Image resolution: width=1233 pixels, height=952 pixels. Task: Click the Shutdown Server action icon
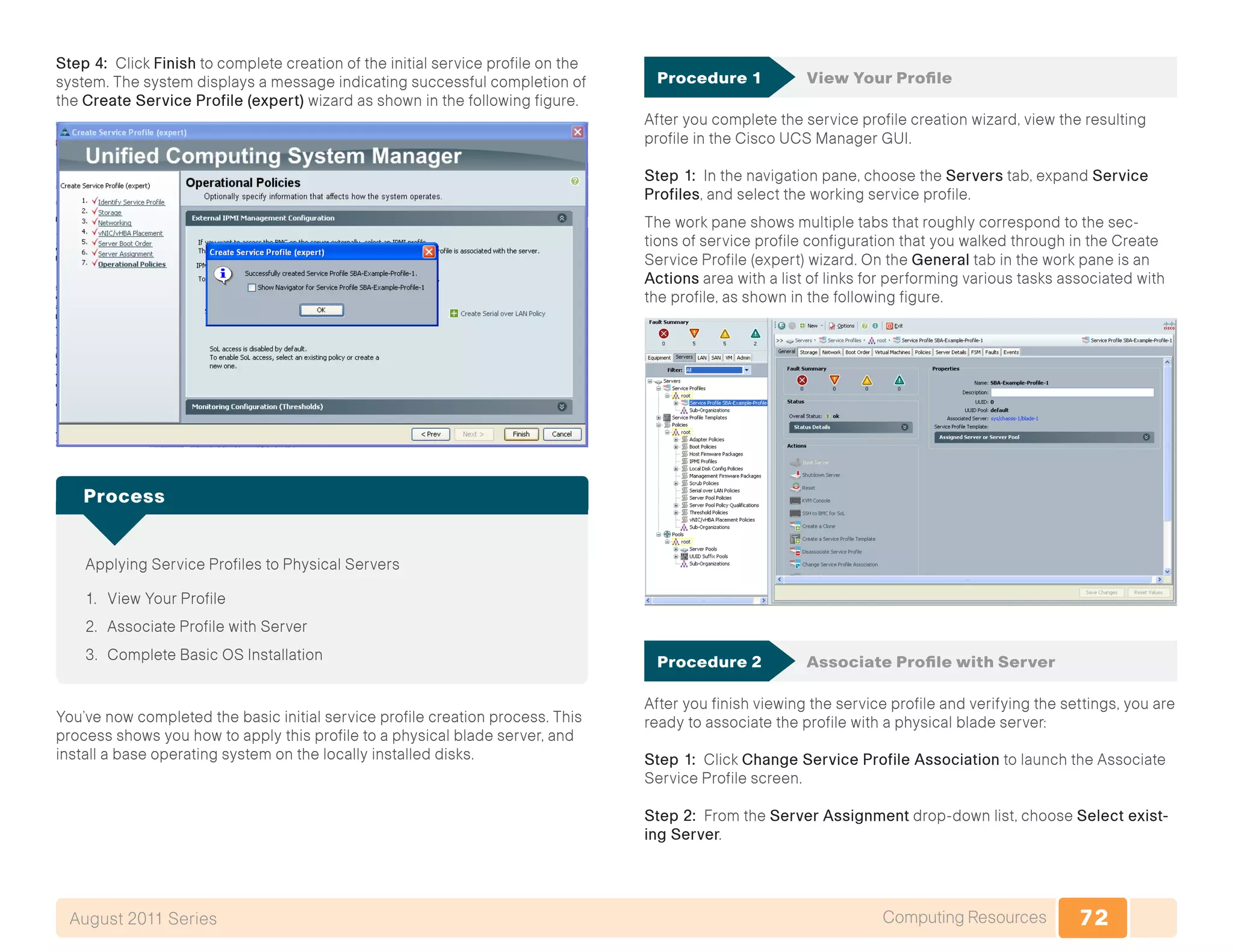click(795, 475)
